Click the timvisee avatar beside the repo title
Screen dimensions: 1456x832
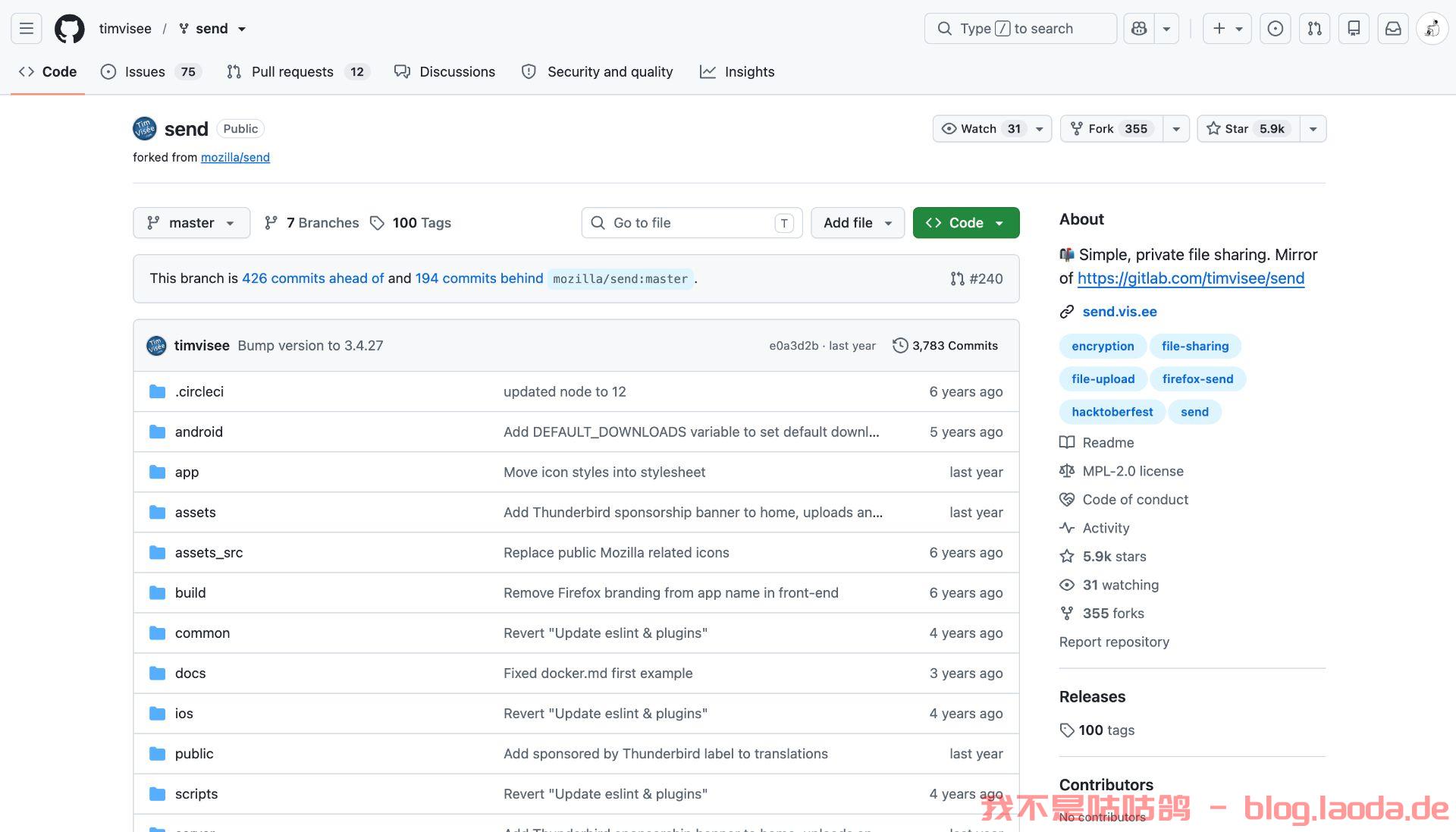point(145,129)
